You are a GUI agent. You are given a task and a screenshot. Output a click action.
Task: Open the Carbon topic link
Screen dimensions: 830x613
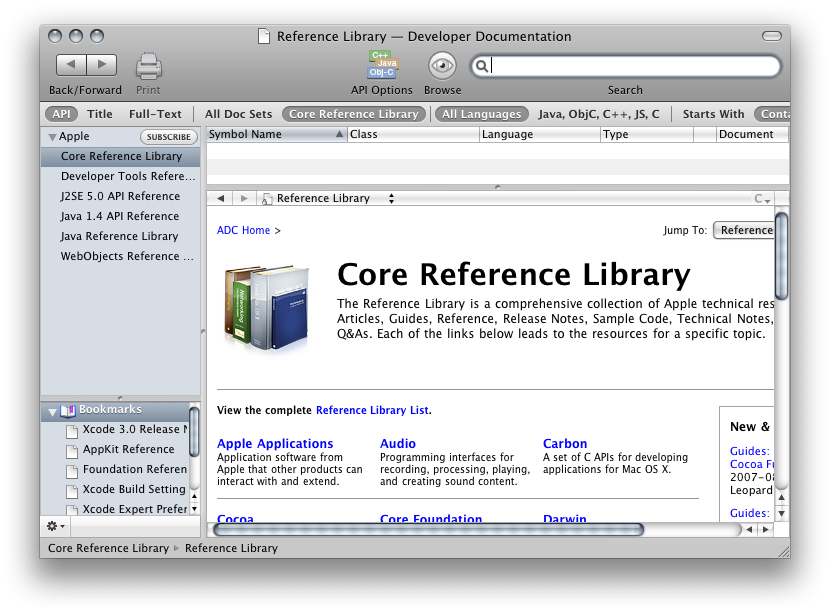coord(565,444)
